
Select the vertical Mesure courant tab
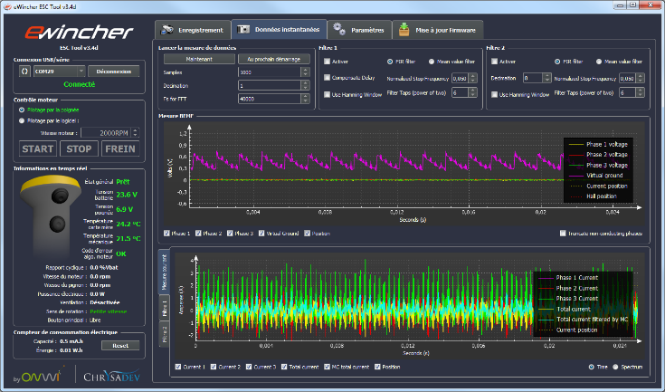coord(164,272)
